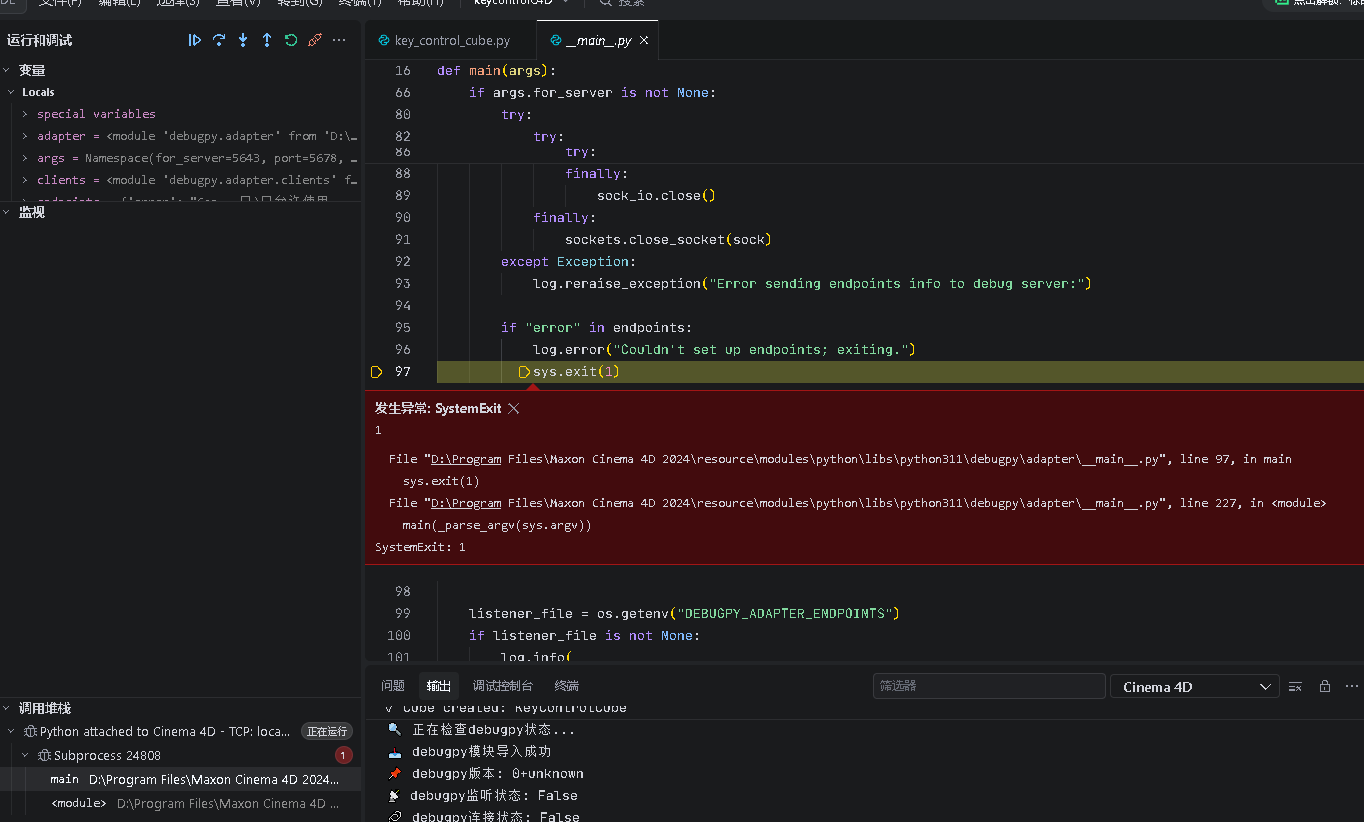Switch to the key_control_cube.py tab
Viewport: 1364px width, 822px height.
(x=444, y=41)
